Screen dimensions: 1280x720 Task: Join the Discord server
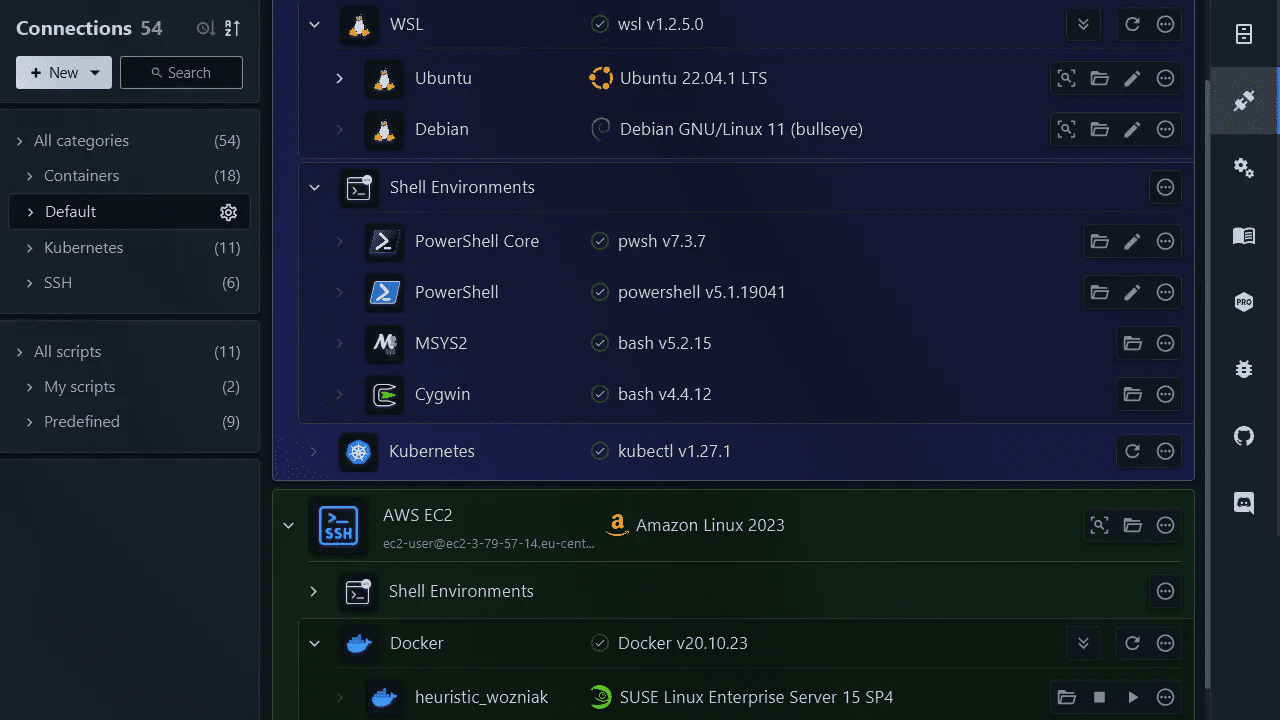[x=1243, y=503]
